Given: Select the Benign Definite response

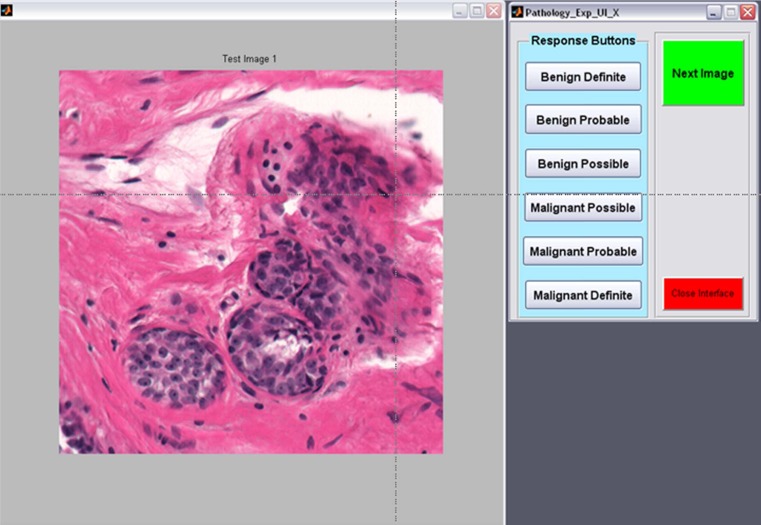Looking at the screenshot, I should 583,77.
